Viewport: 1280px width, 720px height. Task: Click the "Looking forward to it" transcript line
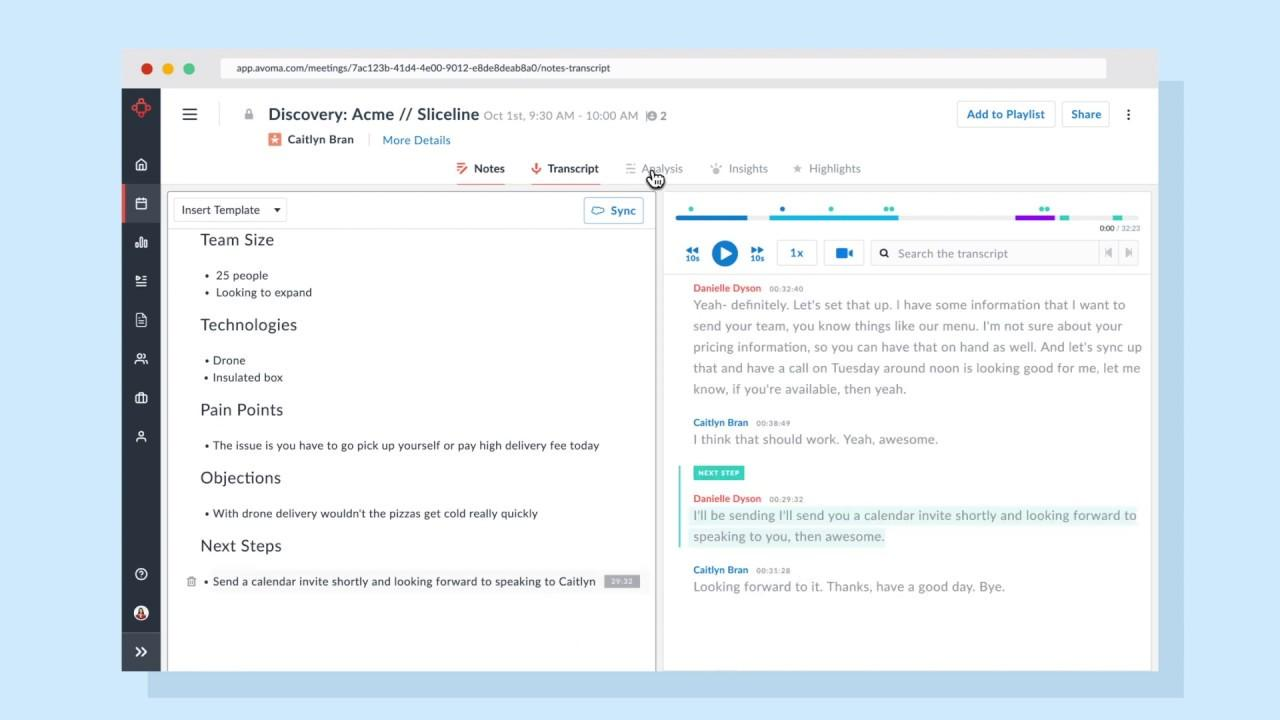click(x=849, y=587)
